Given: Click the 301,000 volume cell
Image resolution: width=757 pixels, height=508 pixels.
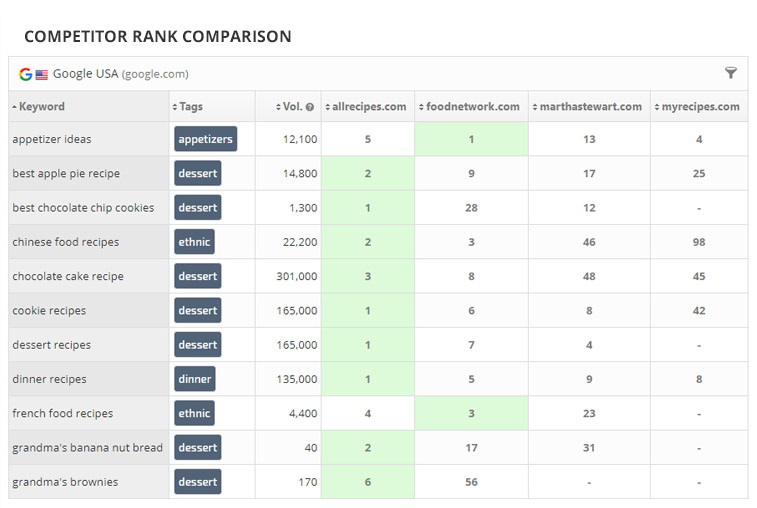Looking at the screenshot, I should 297,276.
